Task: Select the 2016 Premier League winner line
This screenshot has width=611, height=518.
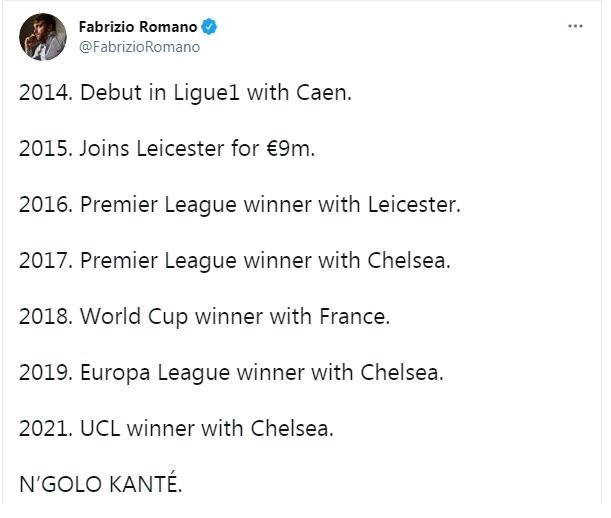Action: pyautogui.click(x=240, y=205)
